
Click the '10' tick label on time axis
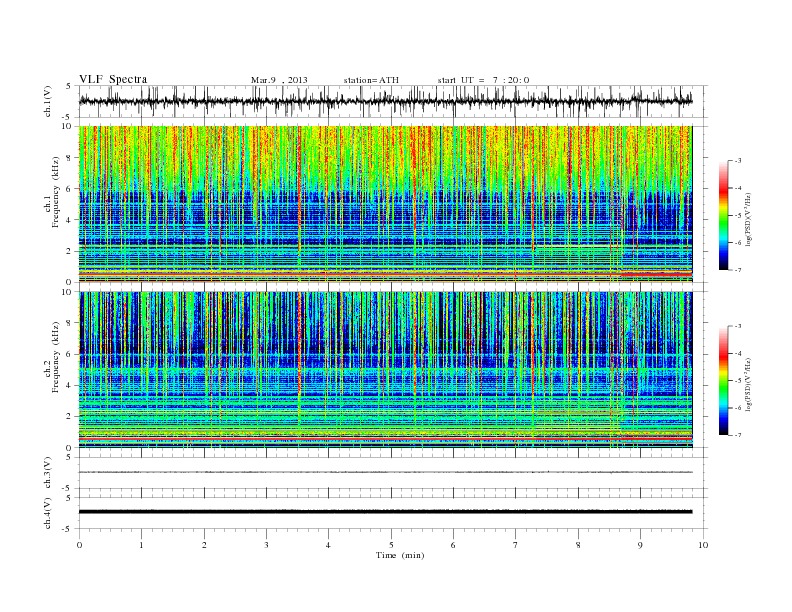point(703,545)
